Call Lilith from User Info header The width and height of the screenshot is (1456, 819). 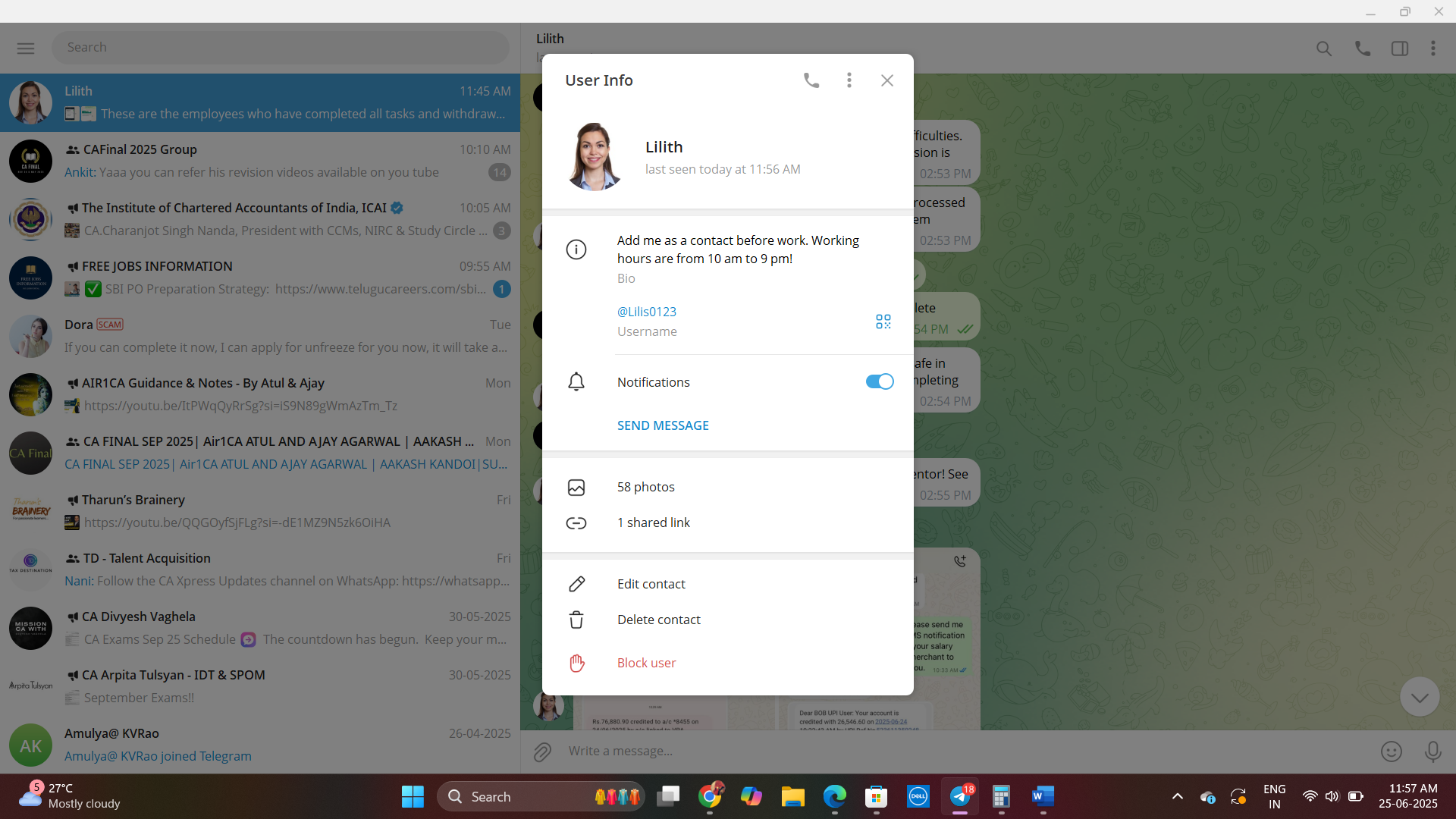coord(811,80)
